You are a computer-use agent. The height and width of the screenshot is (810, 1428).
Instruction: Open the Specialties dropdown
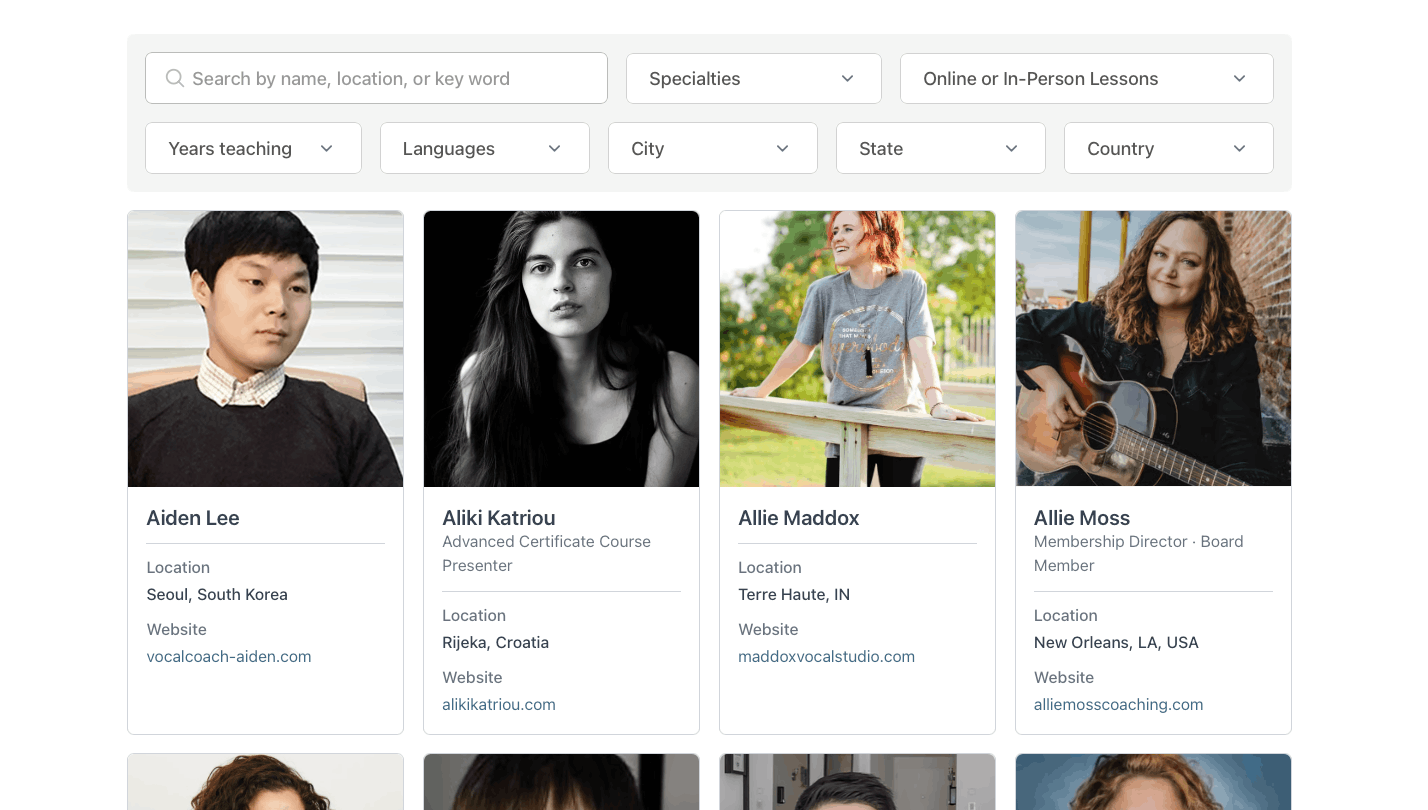(x=754, y=78)
